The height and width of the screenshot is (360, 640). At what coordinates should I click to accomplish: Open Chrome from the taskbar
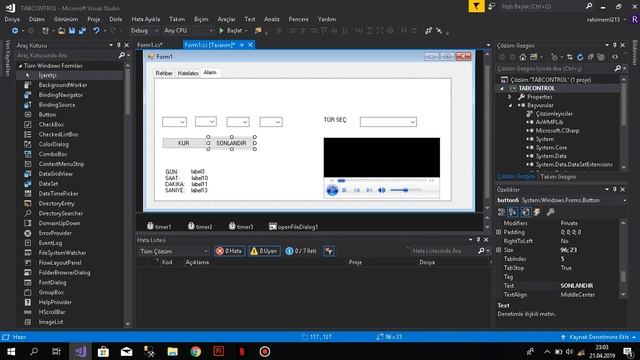[x=196, y=351]
